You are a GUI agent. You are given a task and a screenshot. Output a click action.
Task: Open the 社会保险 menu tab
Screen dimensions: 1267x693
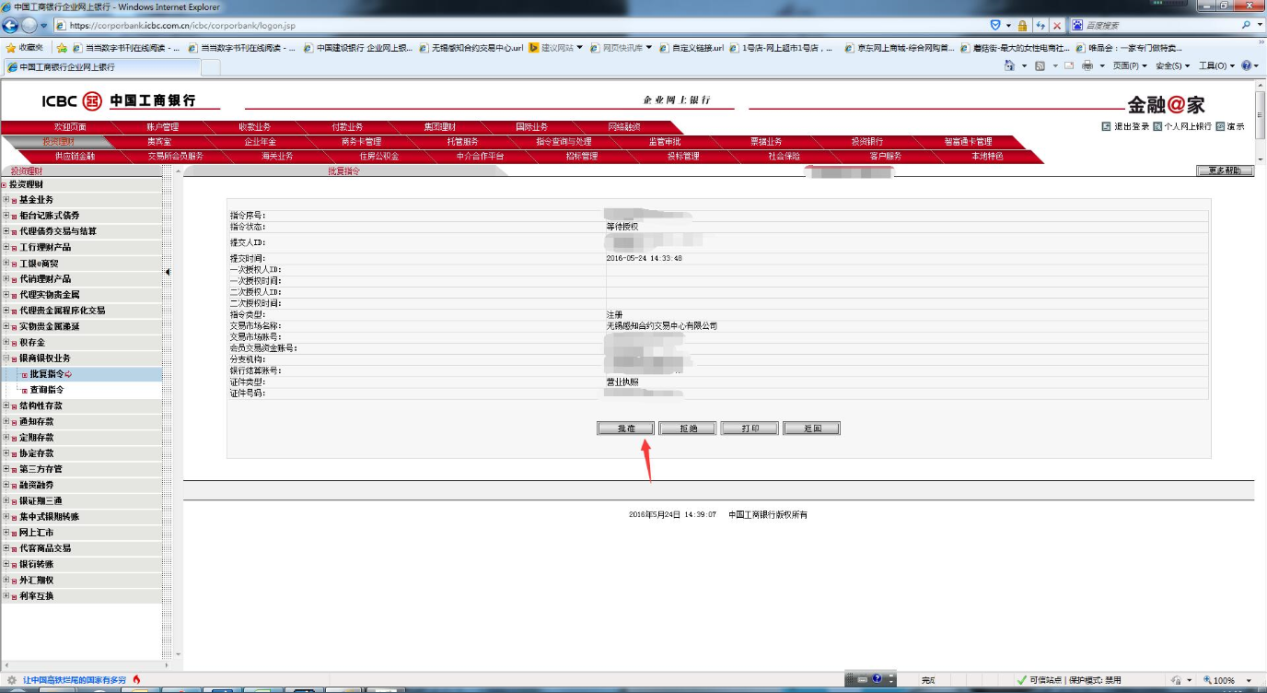(x=784, y=157)
